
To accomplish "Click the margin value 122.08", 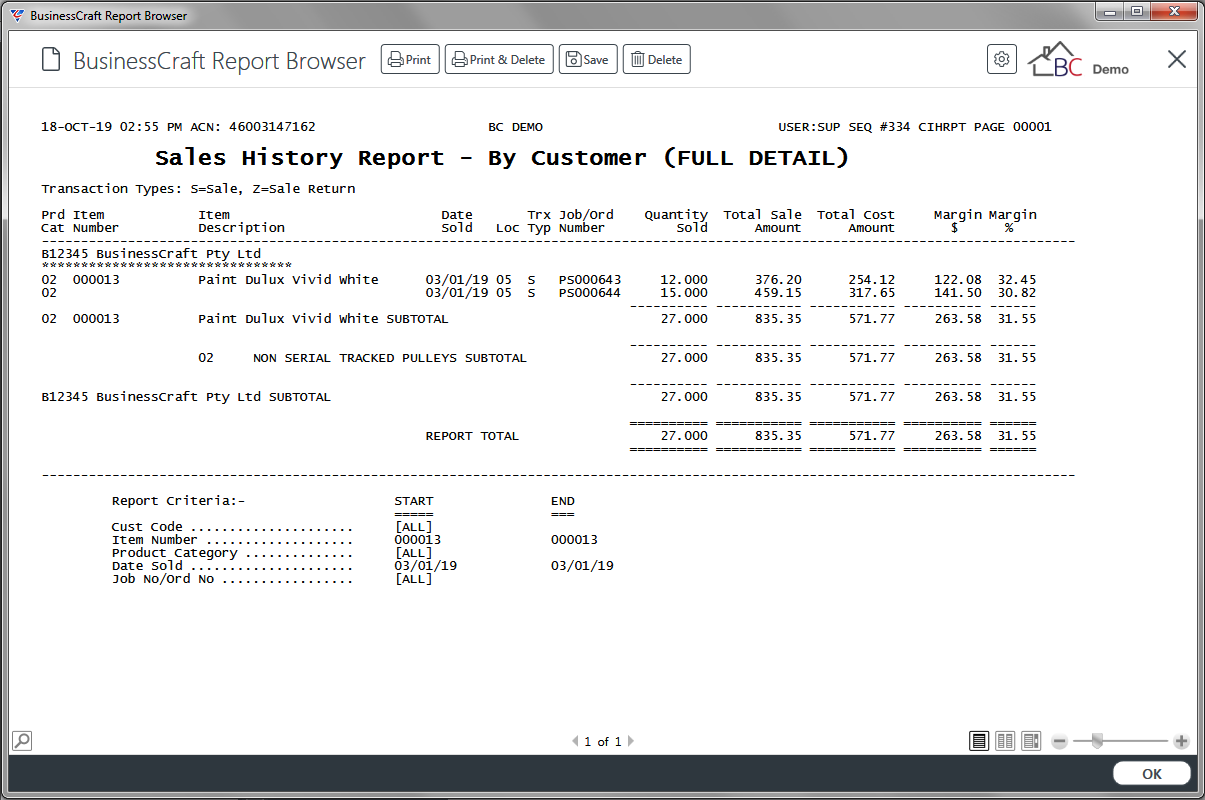I will (958, 280).
